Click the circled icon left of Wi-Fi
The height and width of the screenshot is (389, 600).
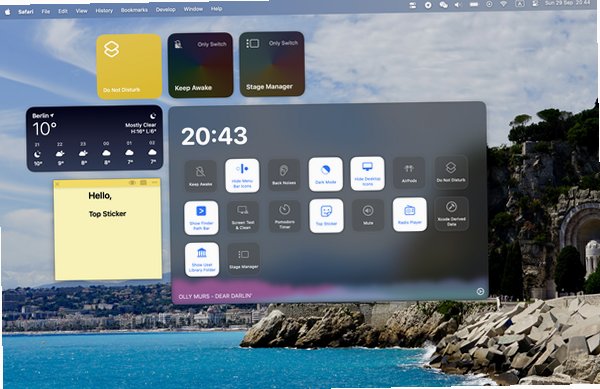(489, 4)
